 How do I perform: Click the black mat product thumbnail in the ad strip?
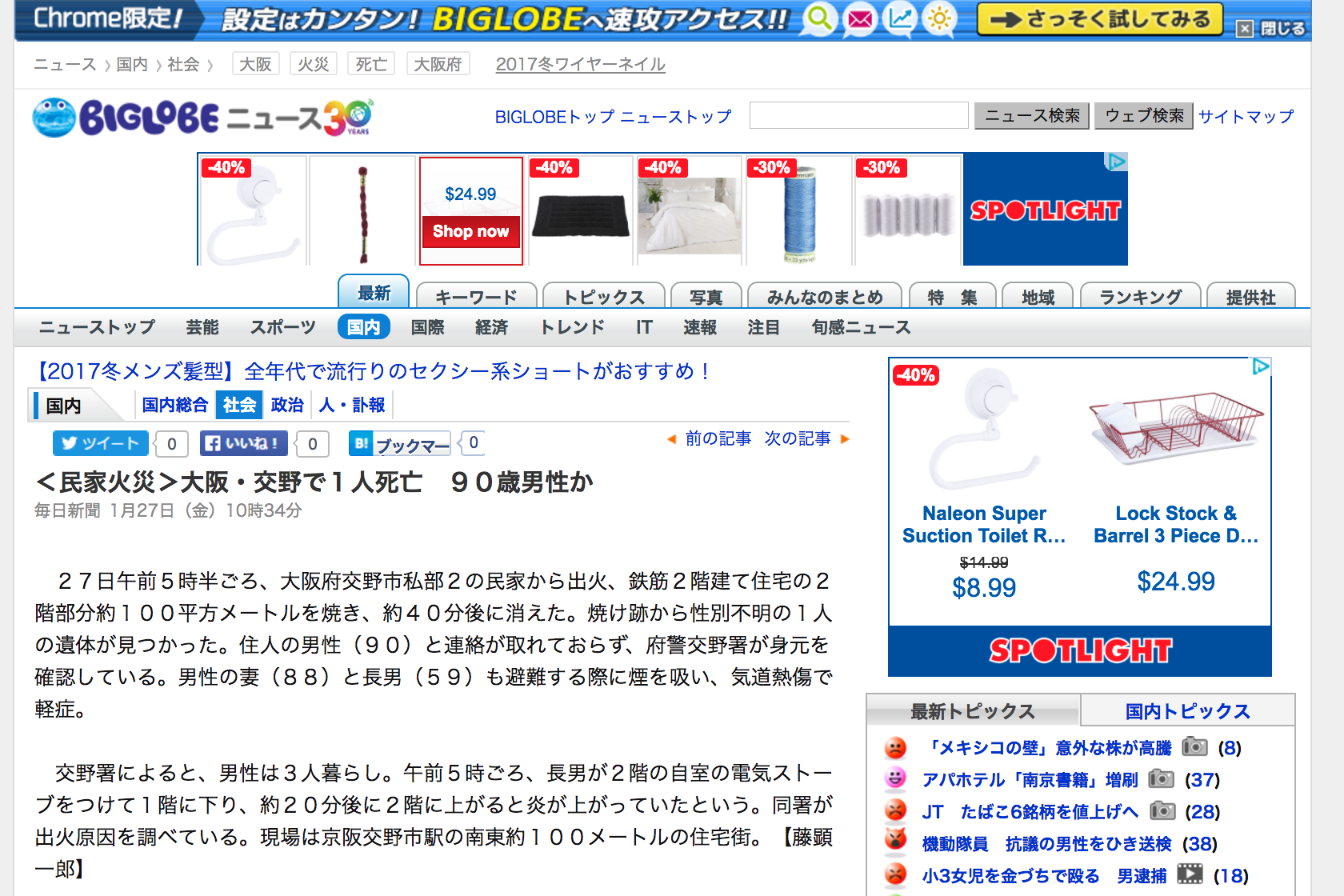coord(581,211)
